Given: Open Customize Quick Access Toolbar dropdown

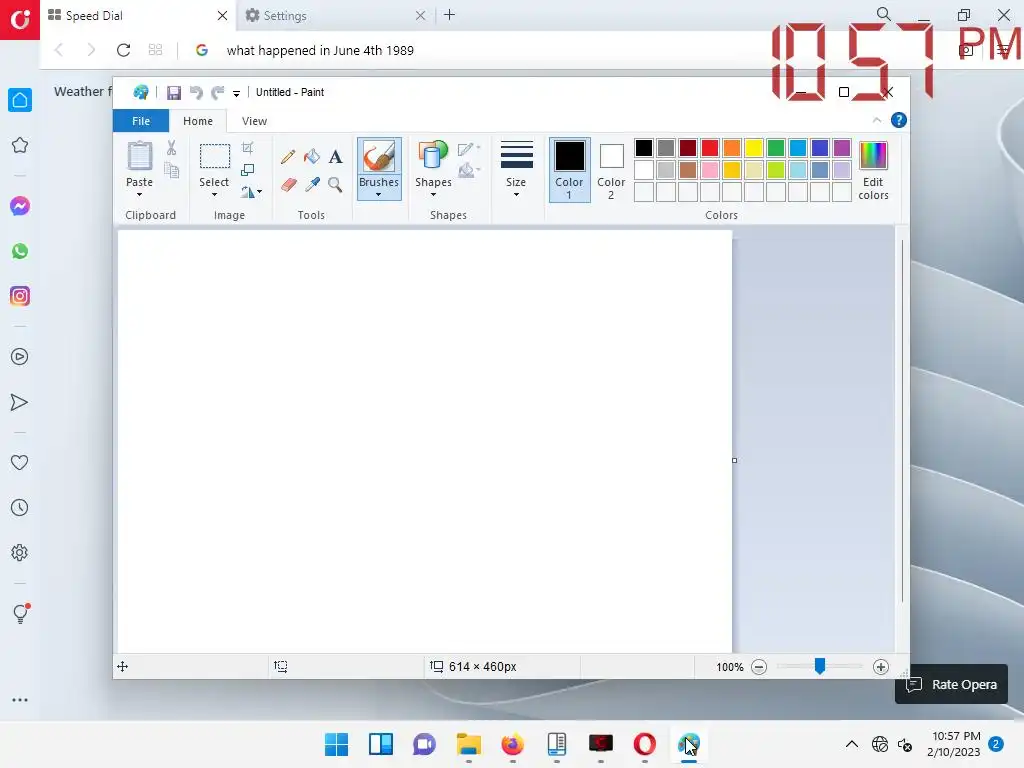Looking at the screenshot, I should tap(236, 93).
